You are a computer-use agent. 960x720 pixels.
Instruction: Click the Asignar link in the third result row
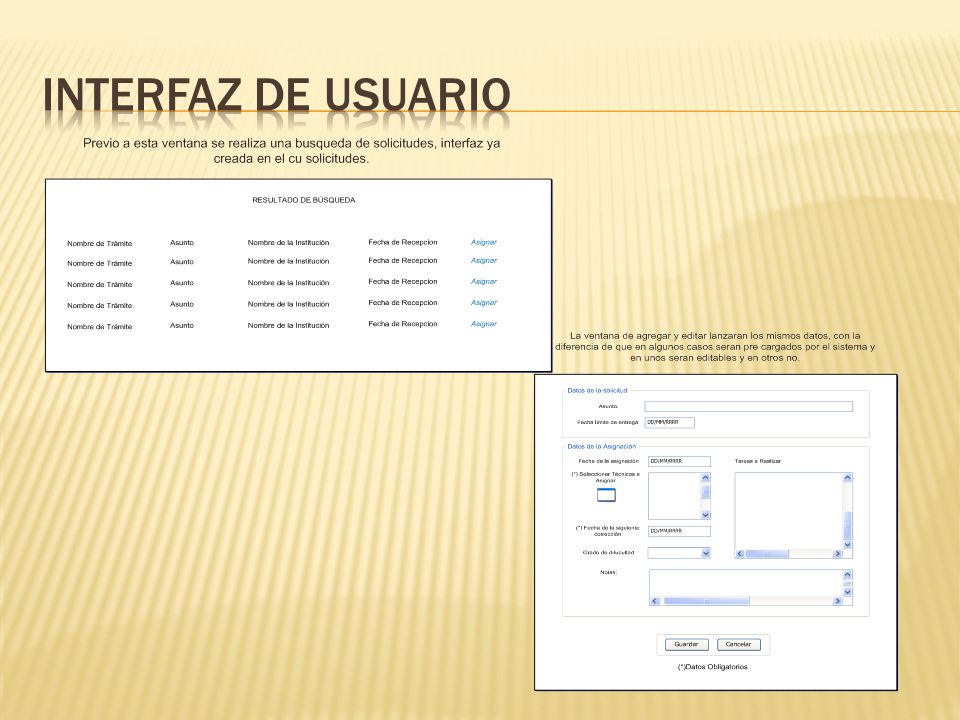click(x=484, y=282)
